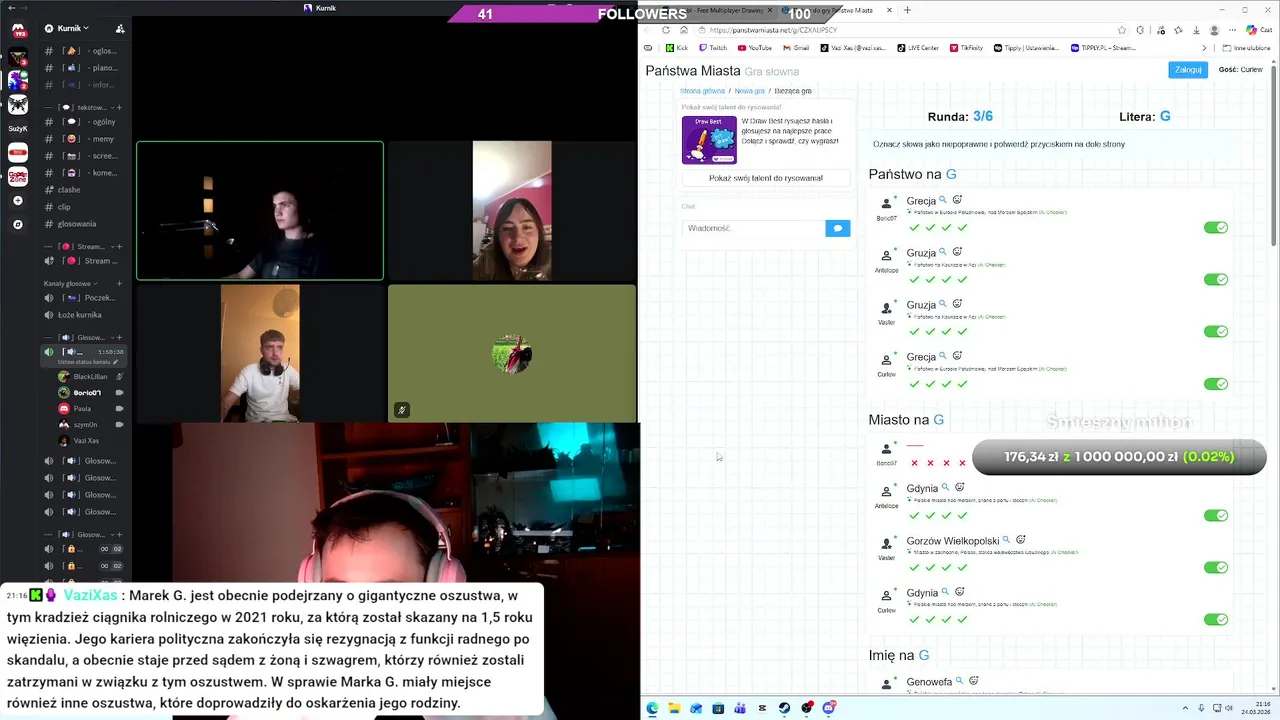Open the Gmail bookmark

795,47
